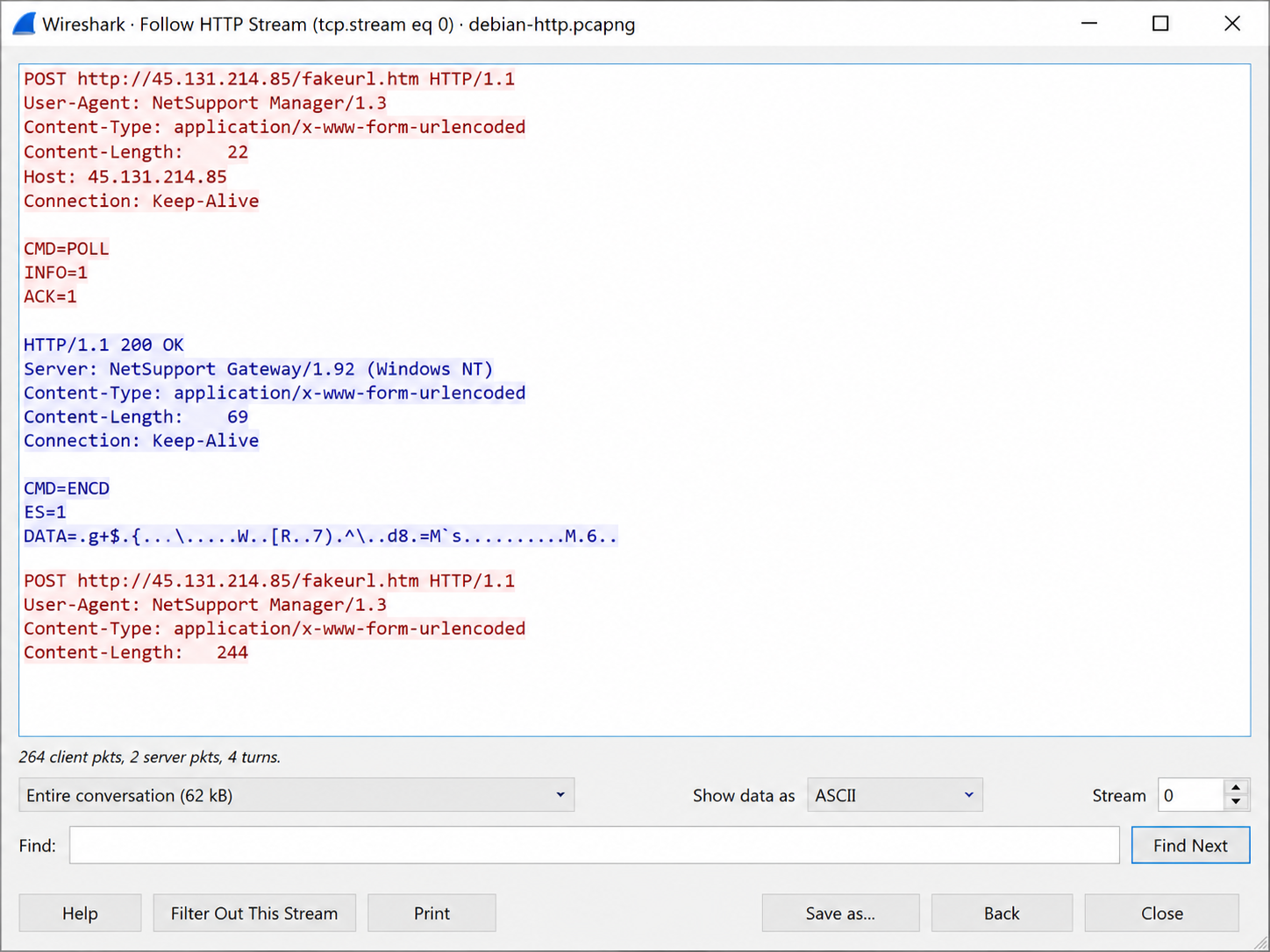Image resolution: width=1270 pixels, height=952 pixels.
Task: Go Back to the previous view
Action: click(1002, 913)
